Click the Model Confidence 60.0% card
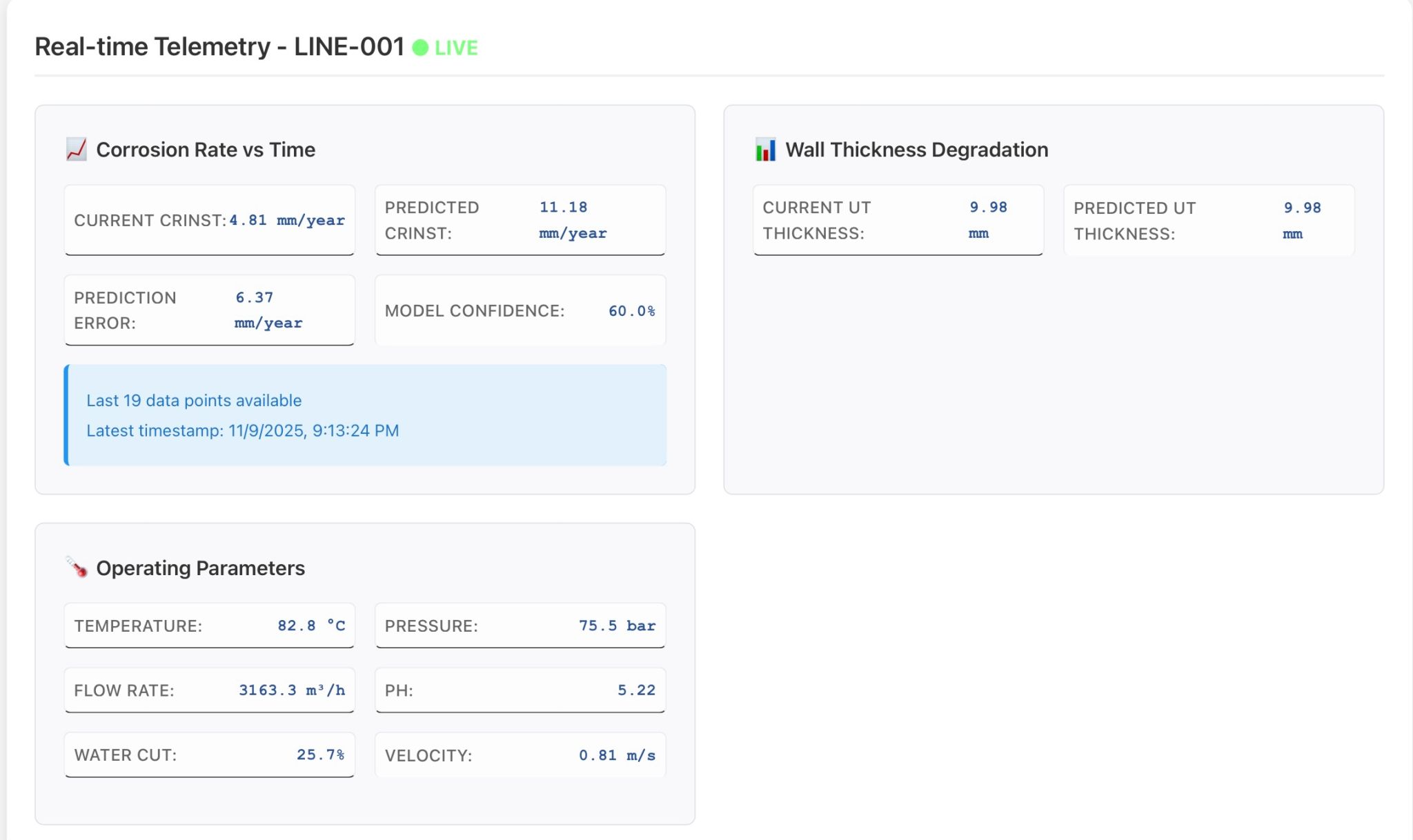 tap(520, 310)
